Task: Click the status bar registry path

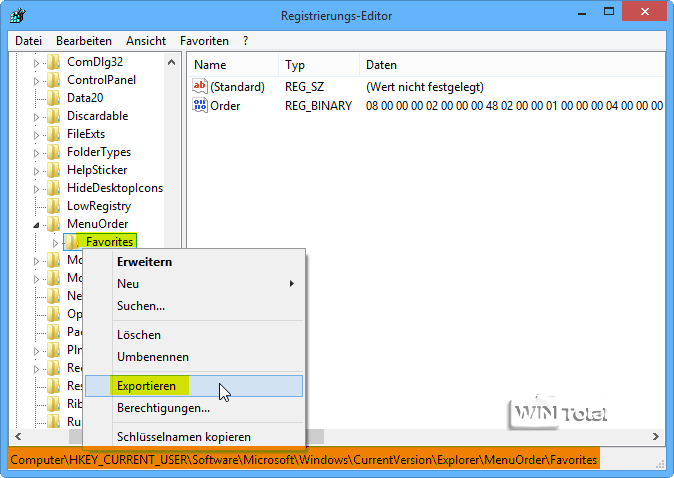Action: click(x=304, y=460)
